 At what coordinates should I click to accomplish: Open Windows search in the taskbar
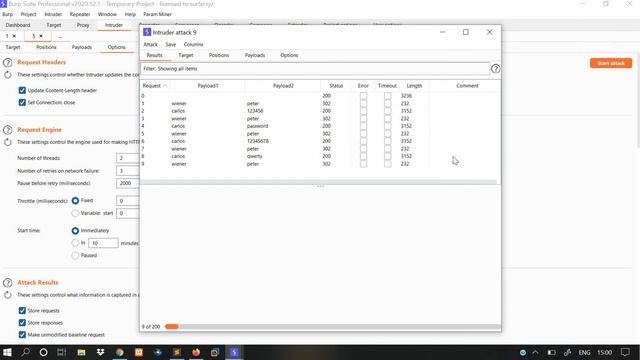[x=26, y=352]
